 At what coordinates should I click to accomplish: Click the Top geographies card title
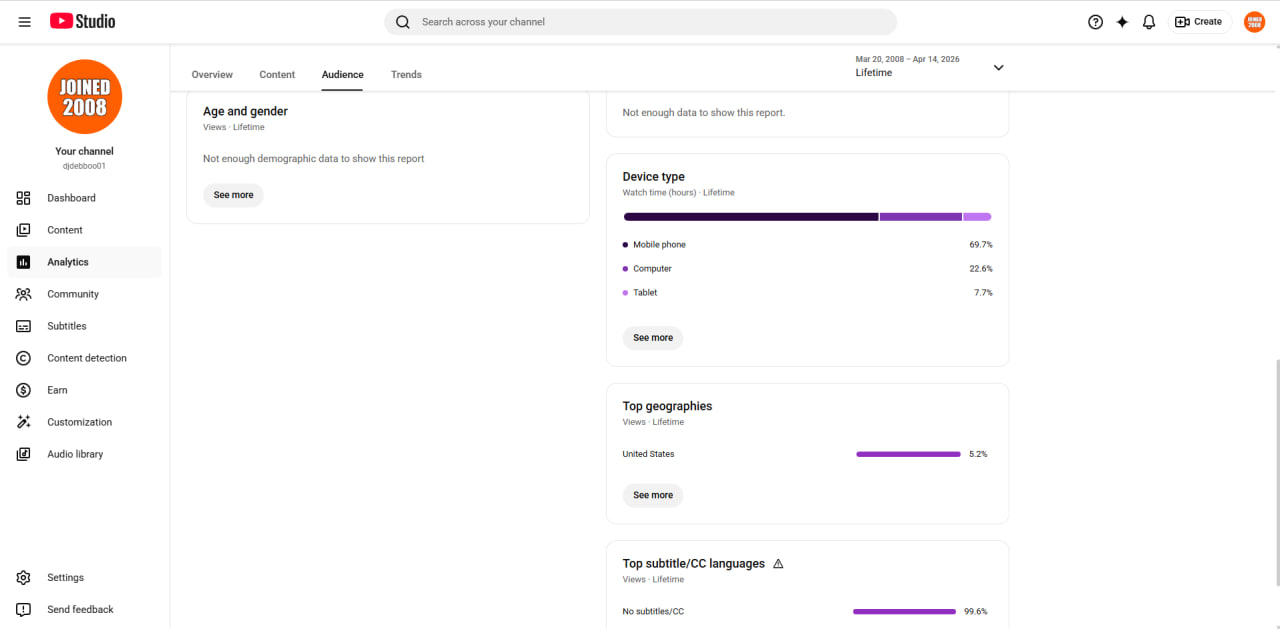[x=667, y=406]
